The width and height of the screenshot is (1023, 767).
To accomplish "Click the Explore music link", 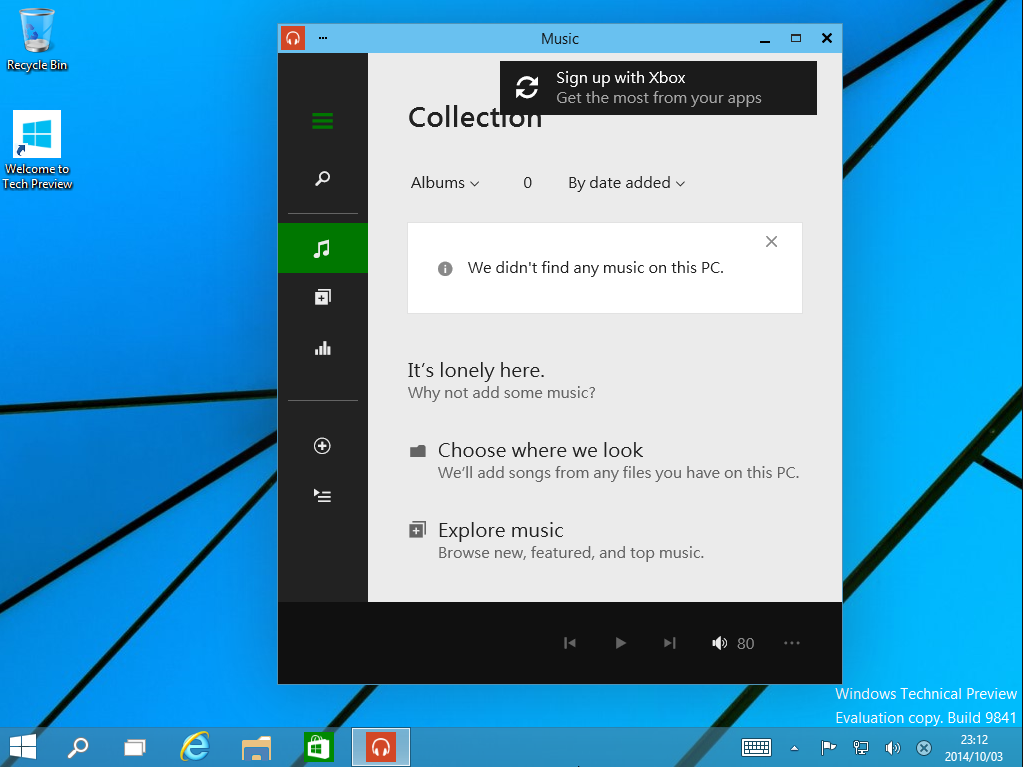I will [x=500, y=530].
